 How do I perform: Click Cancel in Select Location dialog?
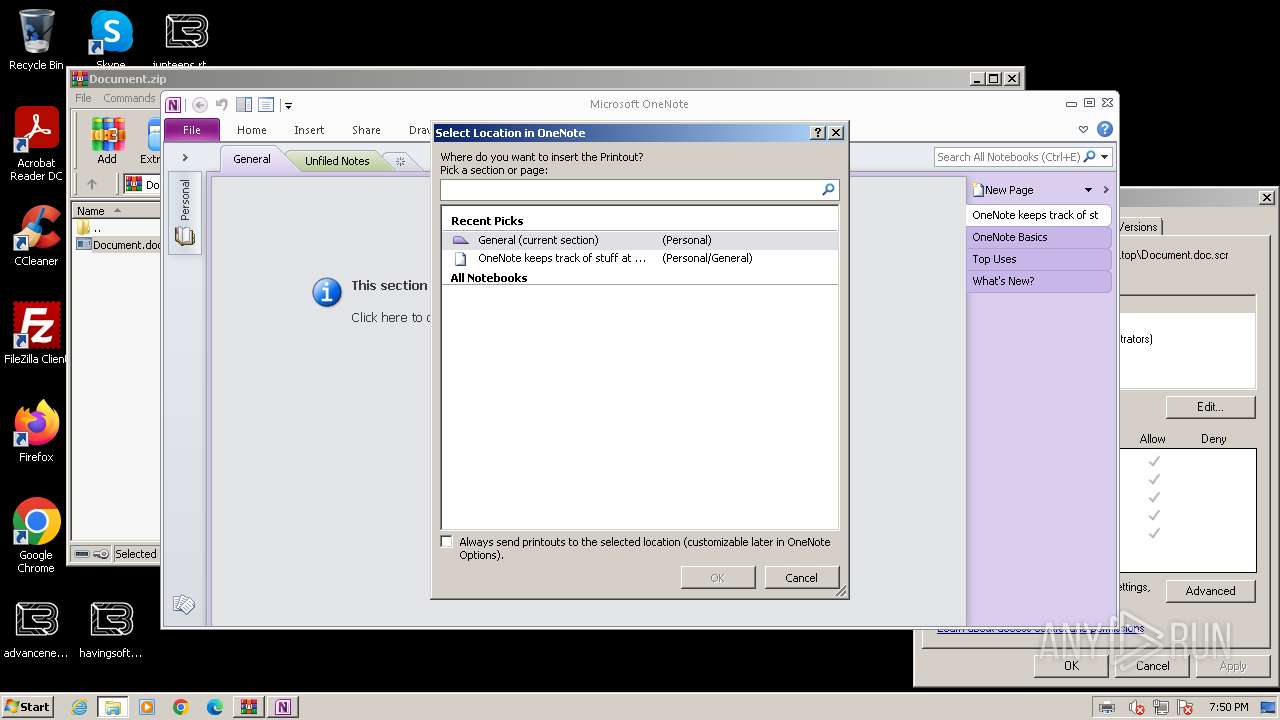coord(801,578)
